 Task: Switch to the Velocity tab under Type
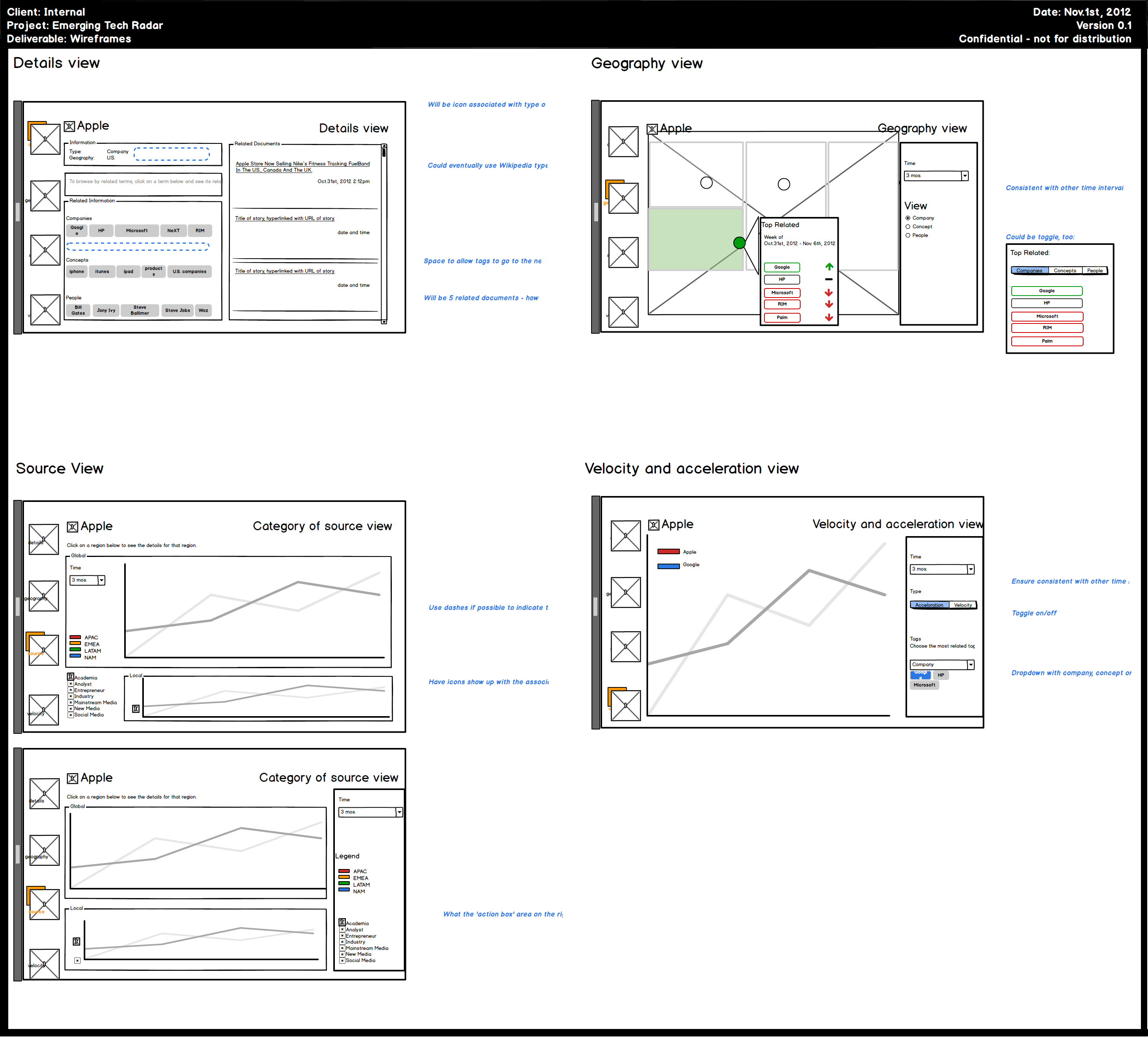pyautogui.click(x=962, y=605)
